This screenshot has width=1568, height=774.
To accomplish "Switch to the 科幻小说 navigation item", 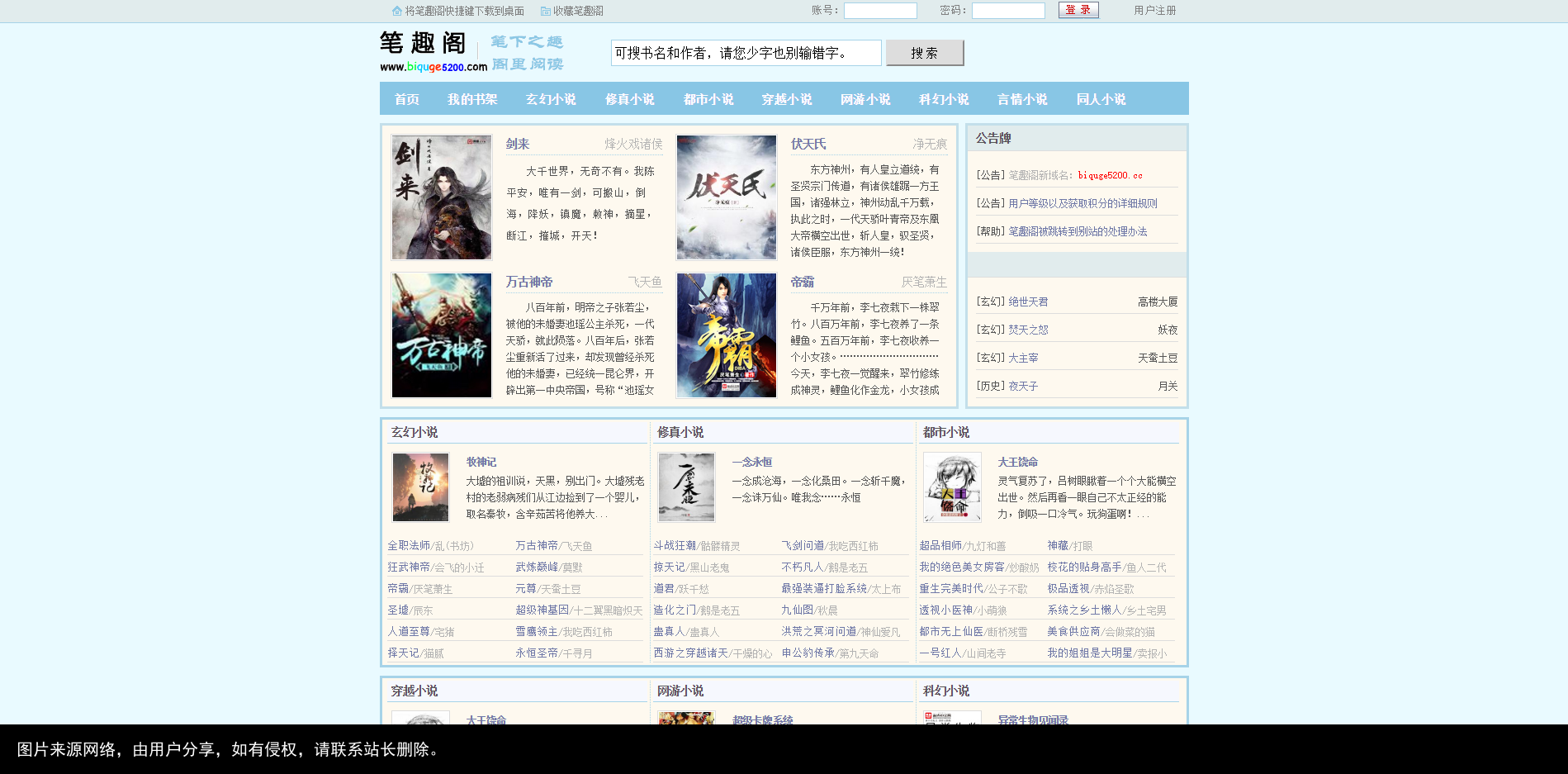I will pos(944,99).
